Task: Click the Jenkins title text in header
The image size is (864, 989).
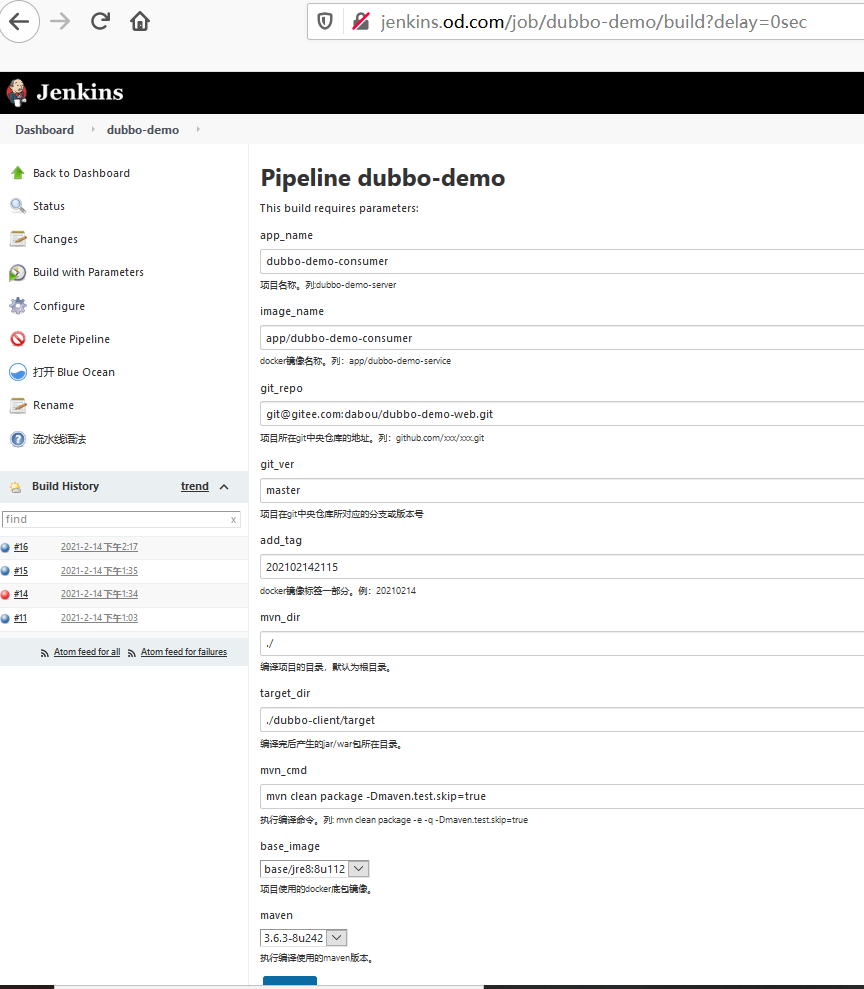Action: [x=80, y=93]
